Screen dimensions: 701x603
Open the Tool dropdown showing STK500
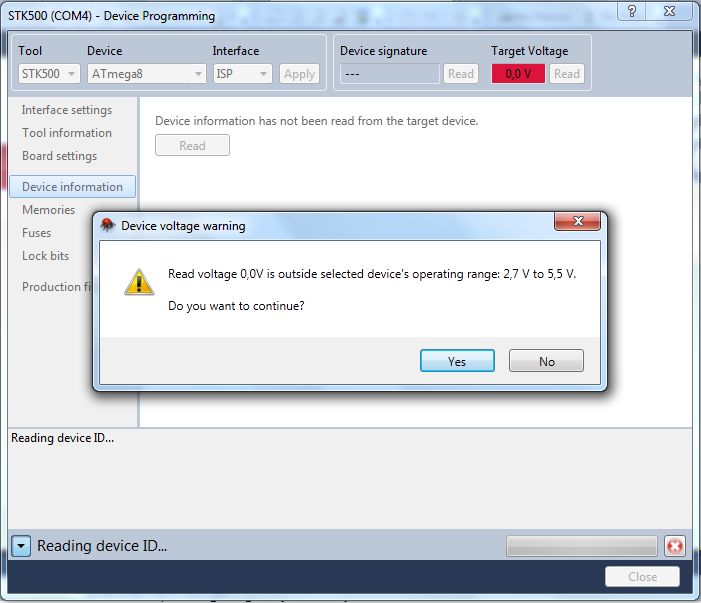tap(49, 74)
